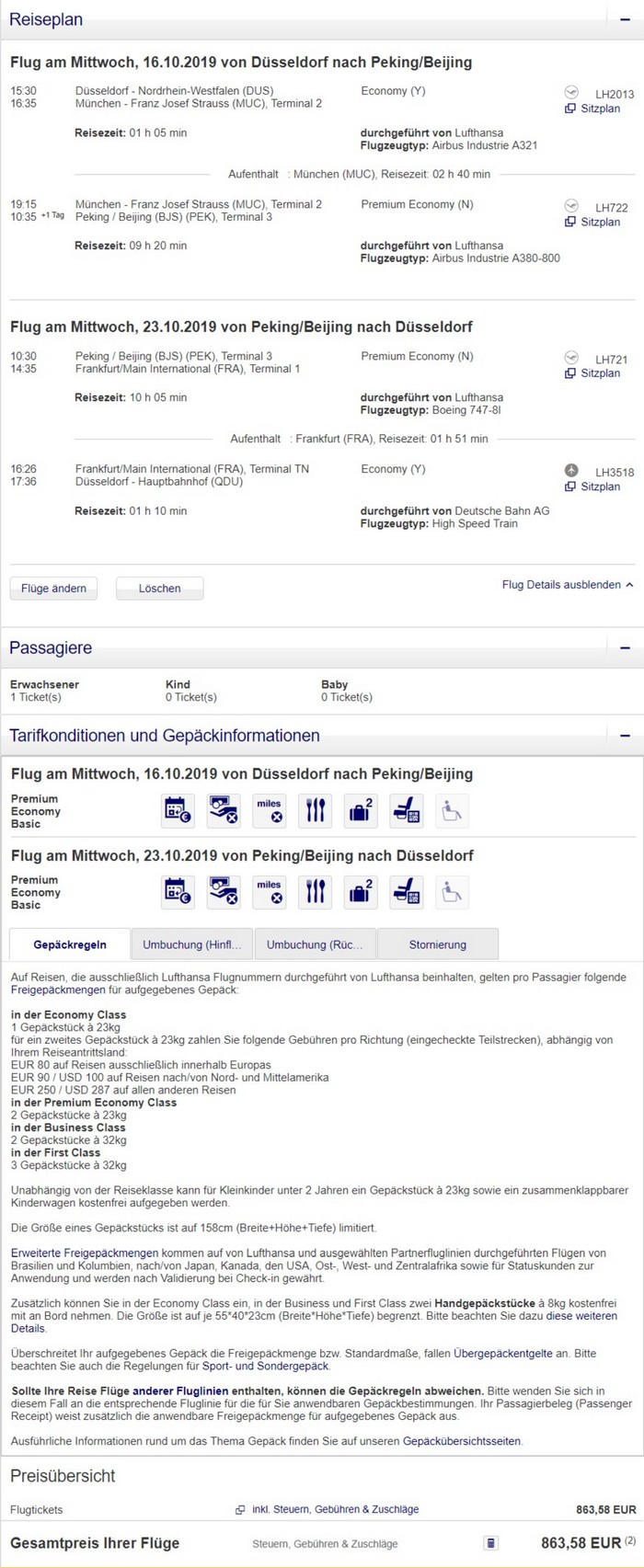Click seat reservation icon for 23.10.2019 flight
This screenshot has width=644, height=1568.
(x=407, y=892)
